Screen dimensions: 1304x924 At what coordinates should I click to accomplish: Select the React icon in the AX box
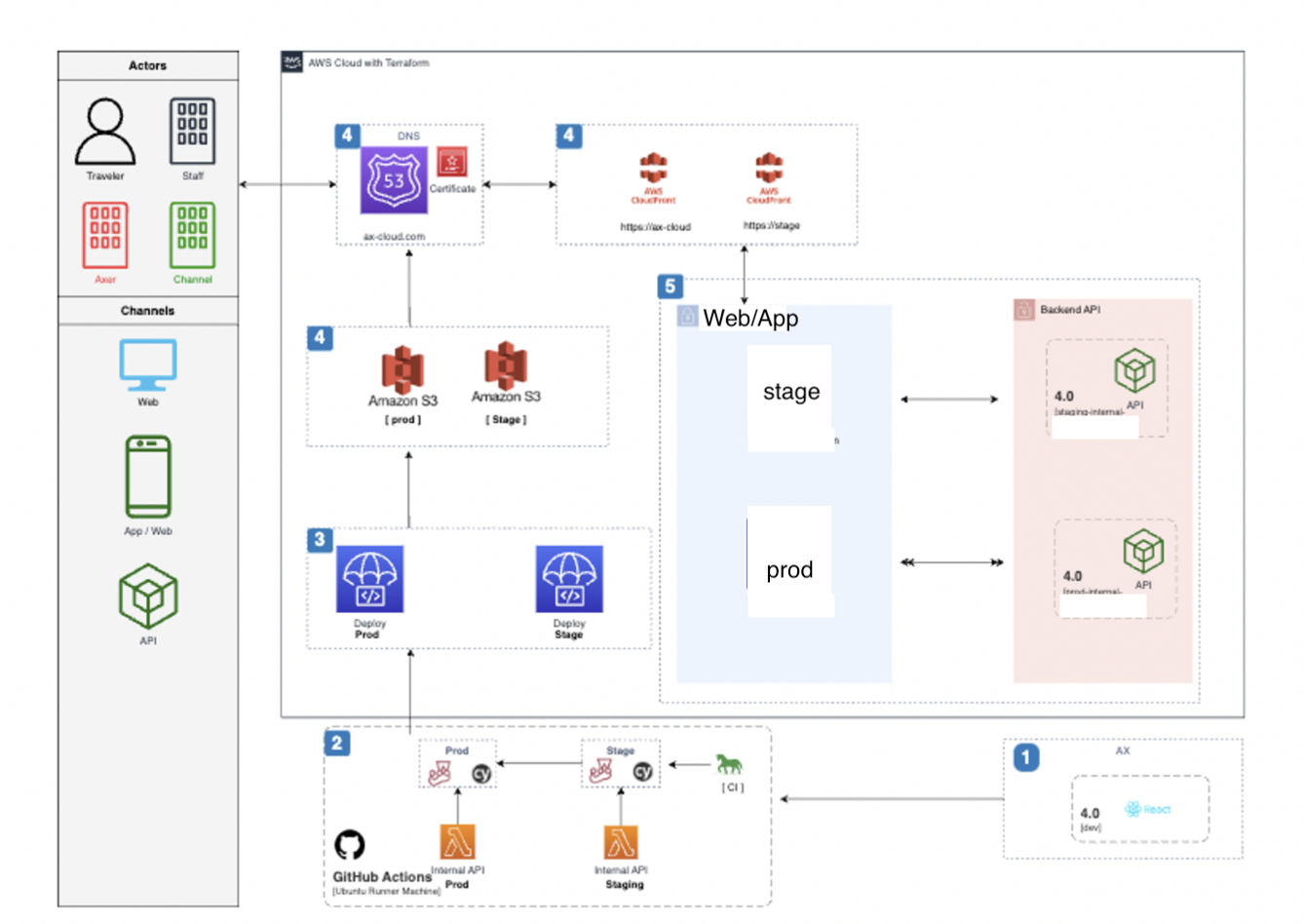(x=1132, y=811)
